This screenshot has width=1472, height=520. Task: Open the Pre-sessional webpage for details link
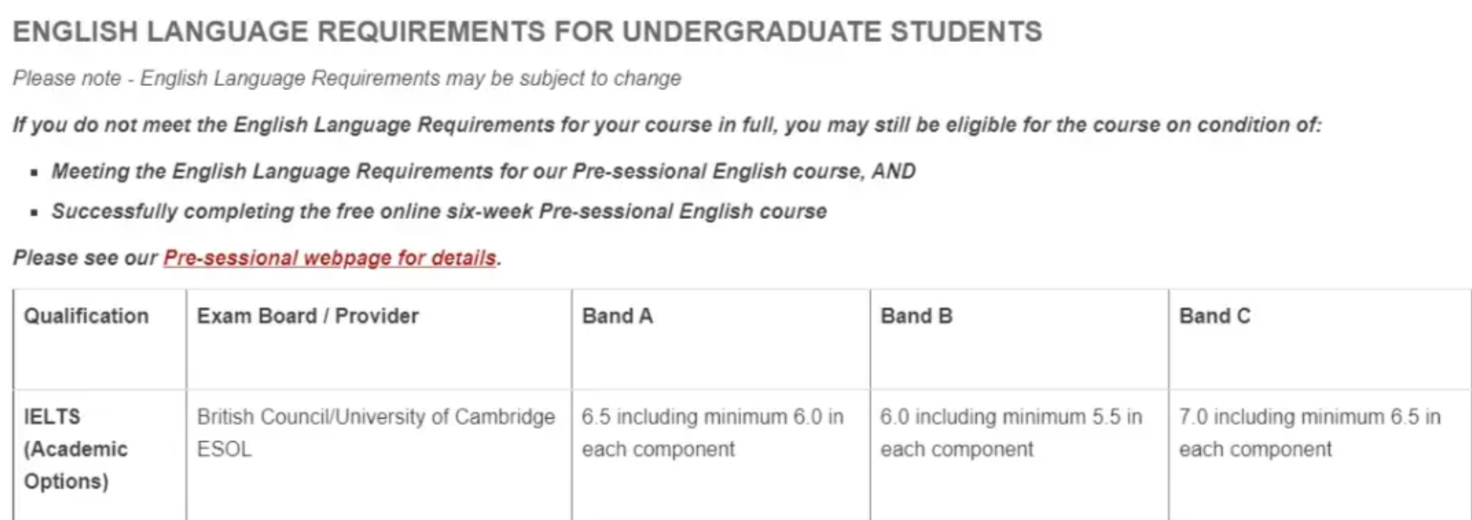coord(330,258)
